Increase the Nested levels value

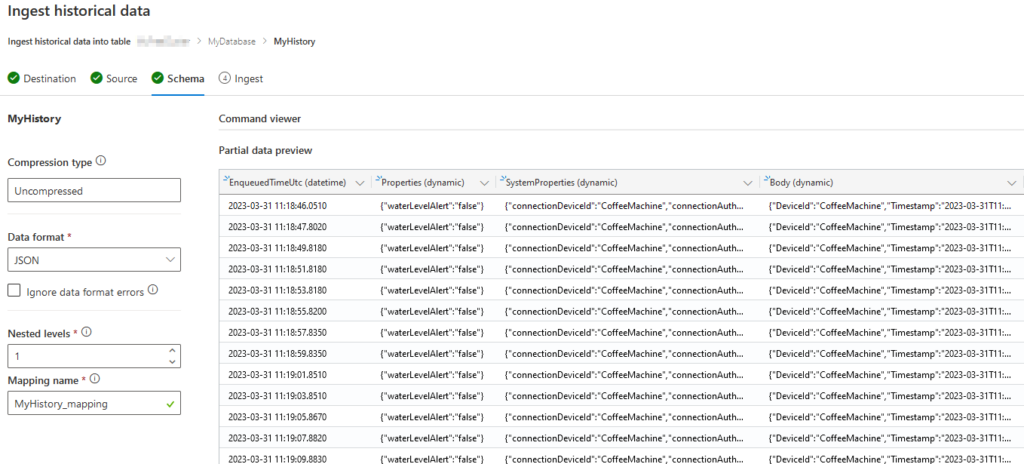tap(173, 350)
